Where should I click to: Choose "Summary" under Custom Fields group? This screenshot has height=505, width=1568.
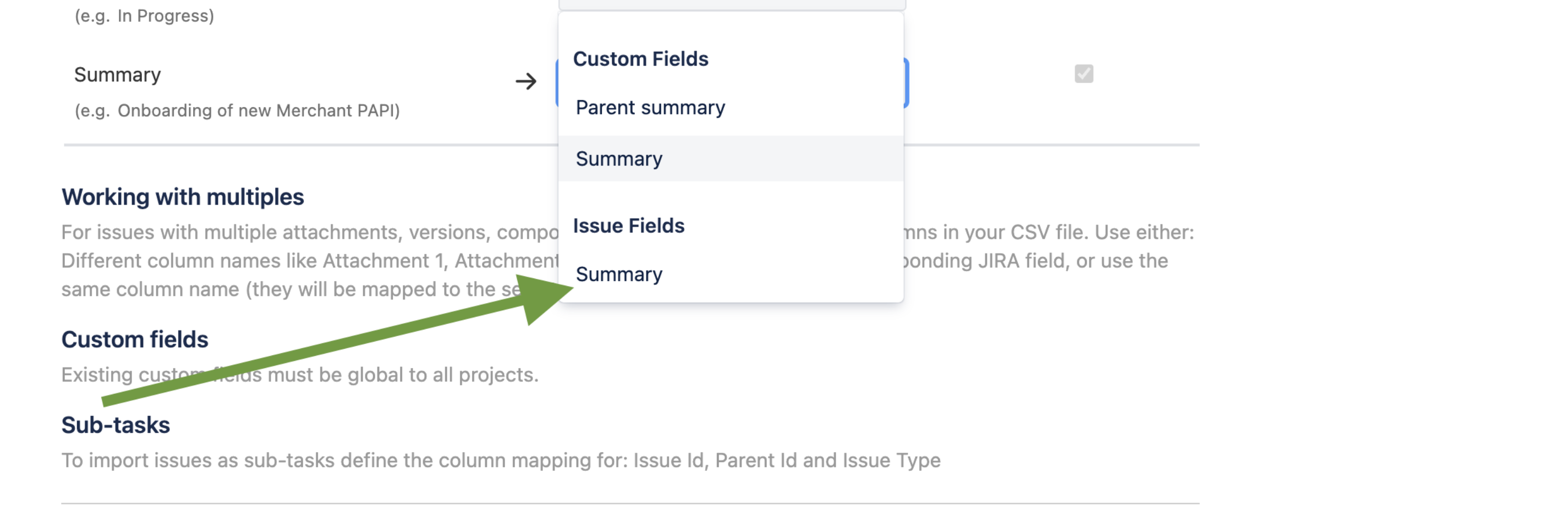(619, 159)
